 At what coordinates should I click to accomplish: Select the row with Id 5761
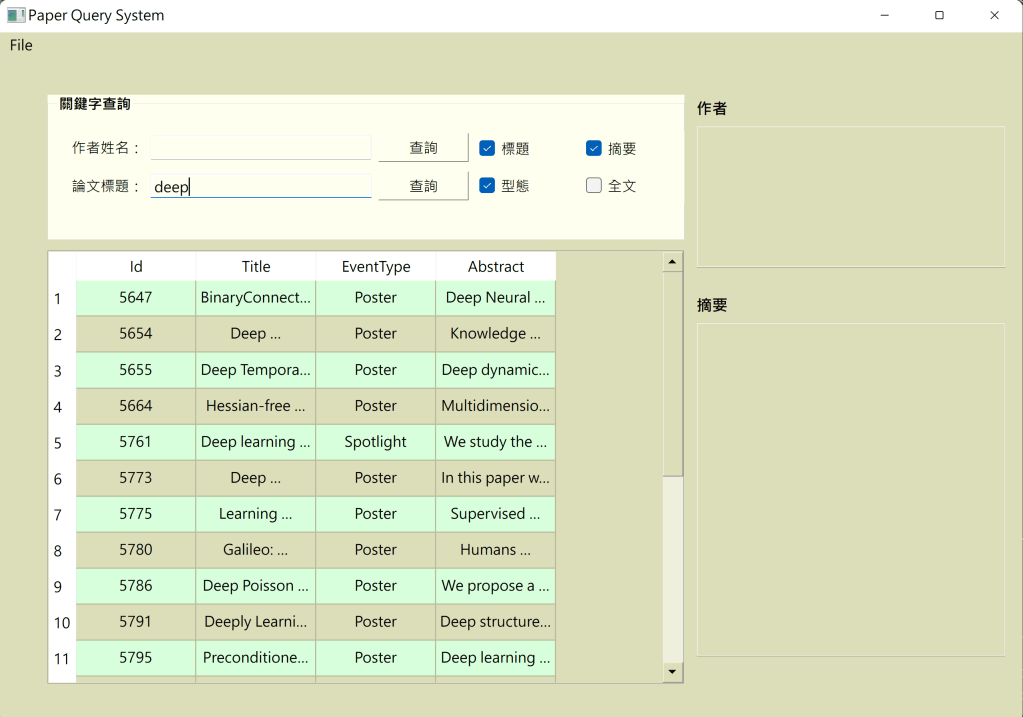[x=136, y=442]
